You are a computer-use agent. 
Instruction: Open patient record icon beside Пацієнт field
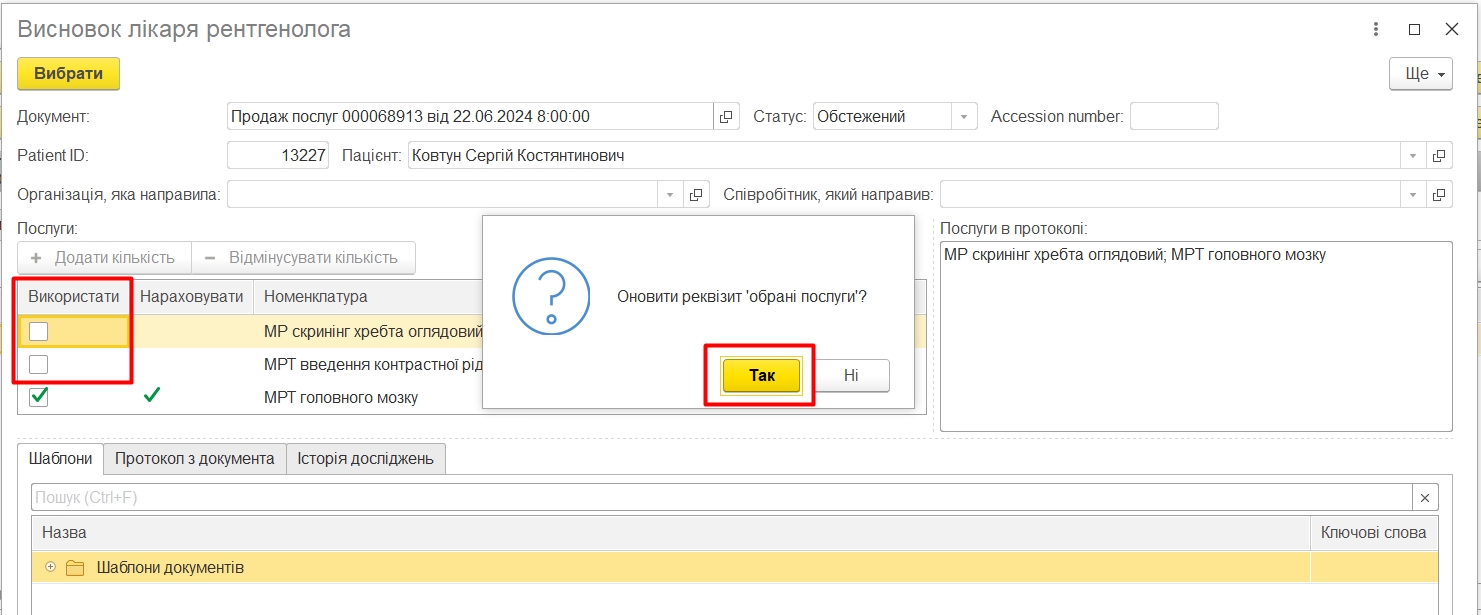pos(1439,156)
